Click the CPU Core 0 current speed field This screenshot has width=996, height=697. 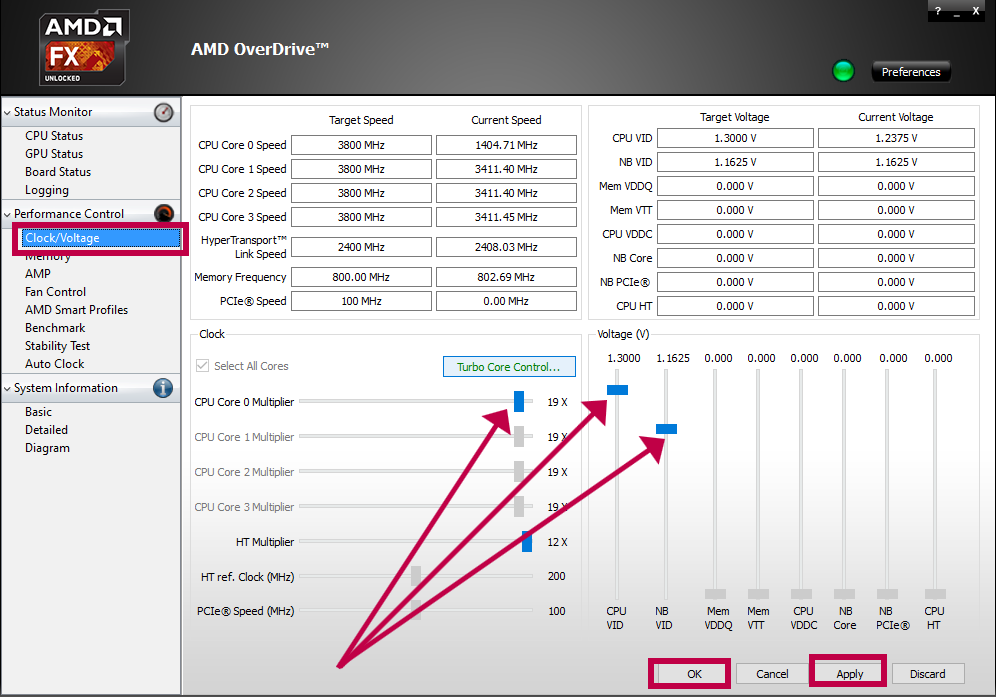(506, 145)
